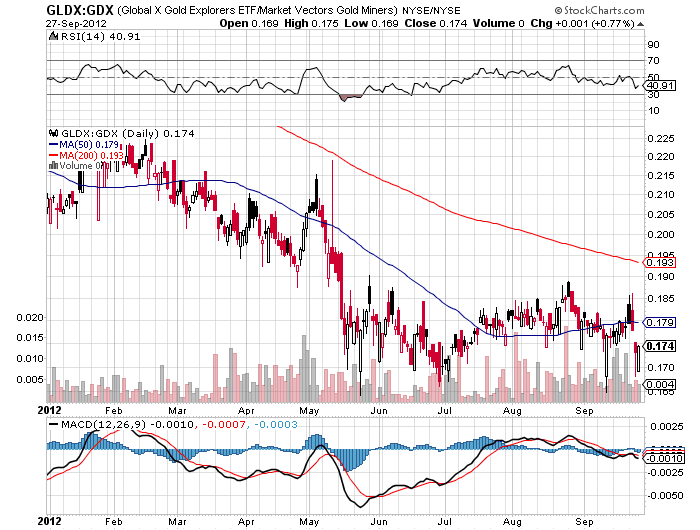The height and width of the screenshot is (530, 700).
Task: Click the blue 0.179 MA(50) price tag
Action: pos(660,322)
